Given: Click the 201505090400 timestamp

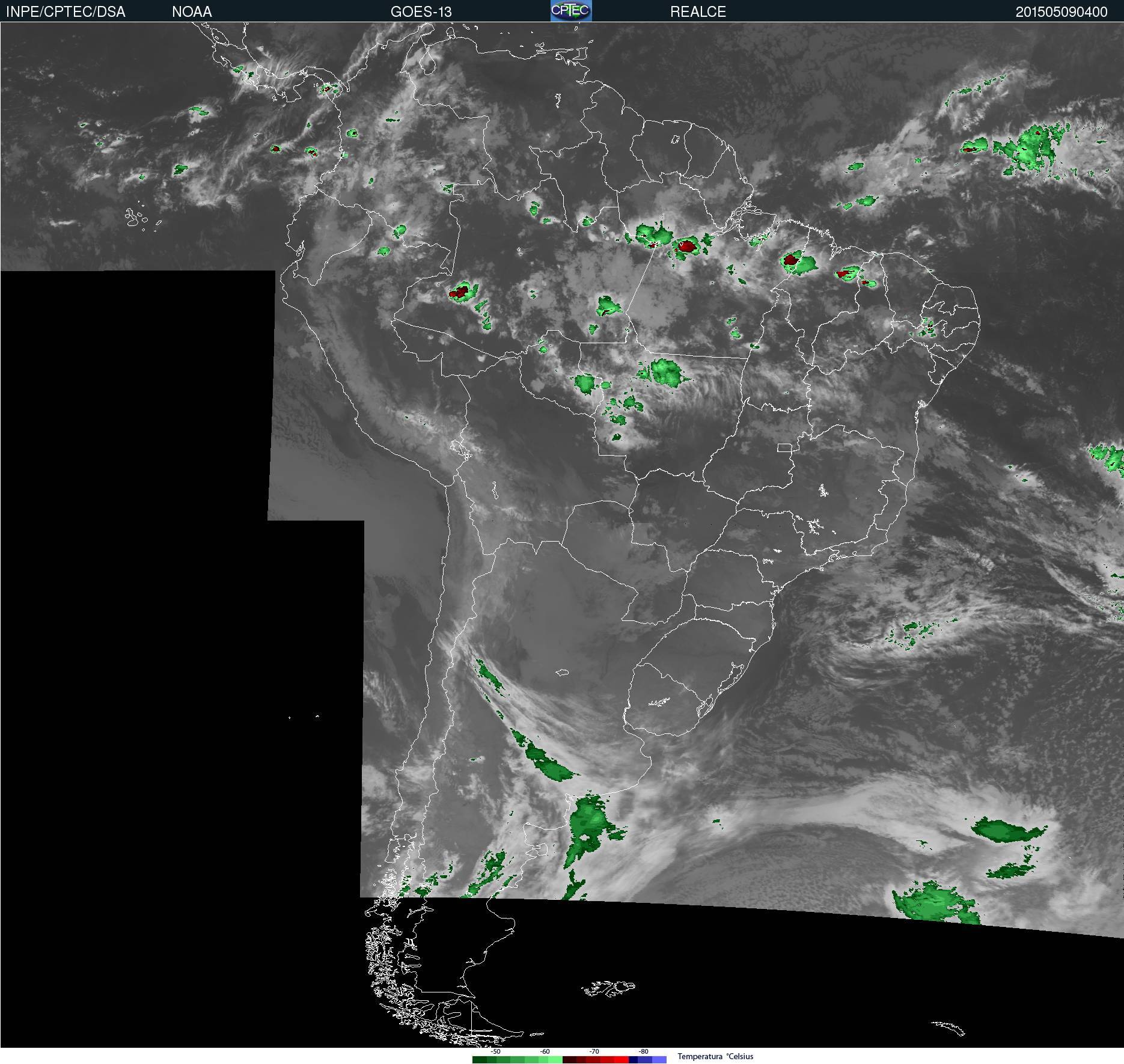Looking at the screenshot, I should click(1061, 12).
